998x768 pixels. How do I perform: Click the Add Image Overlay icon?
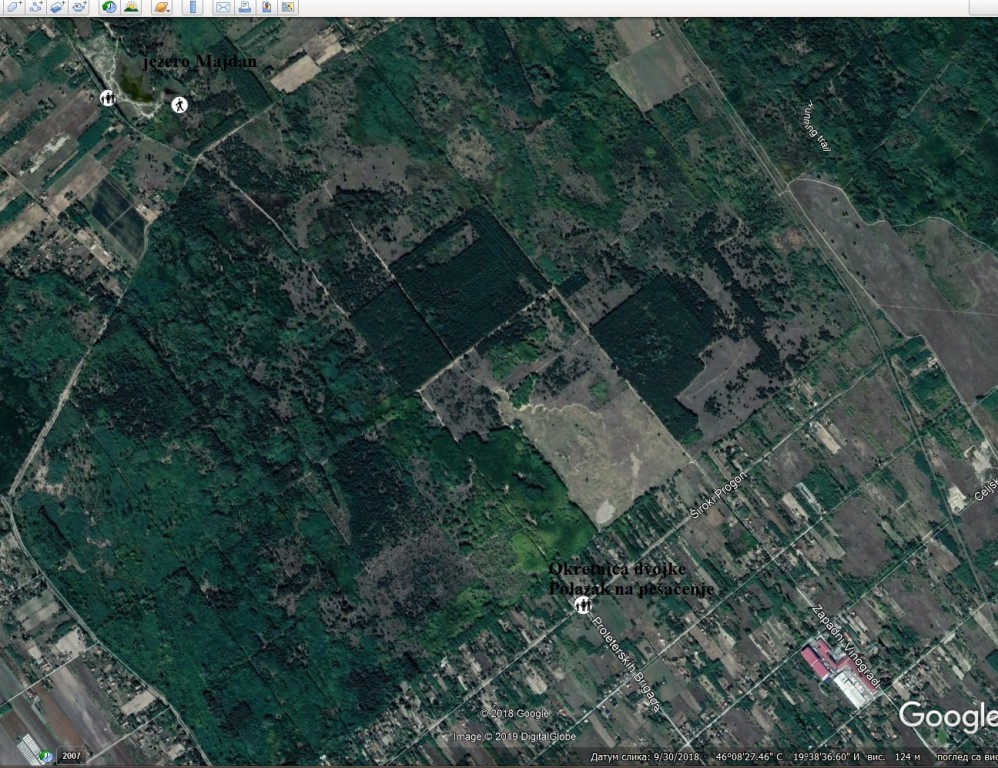[58, 7]
